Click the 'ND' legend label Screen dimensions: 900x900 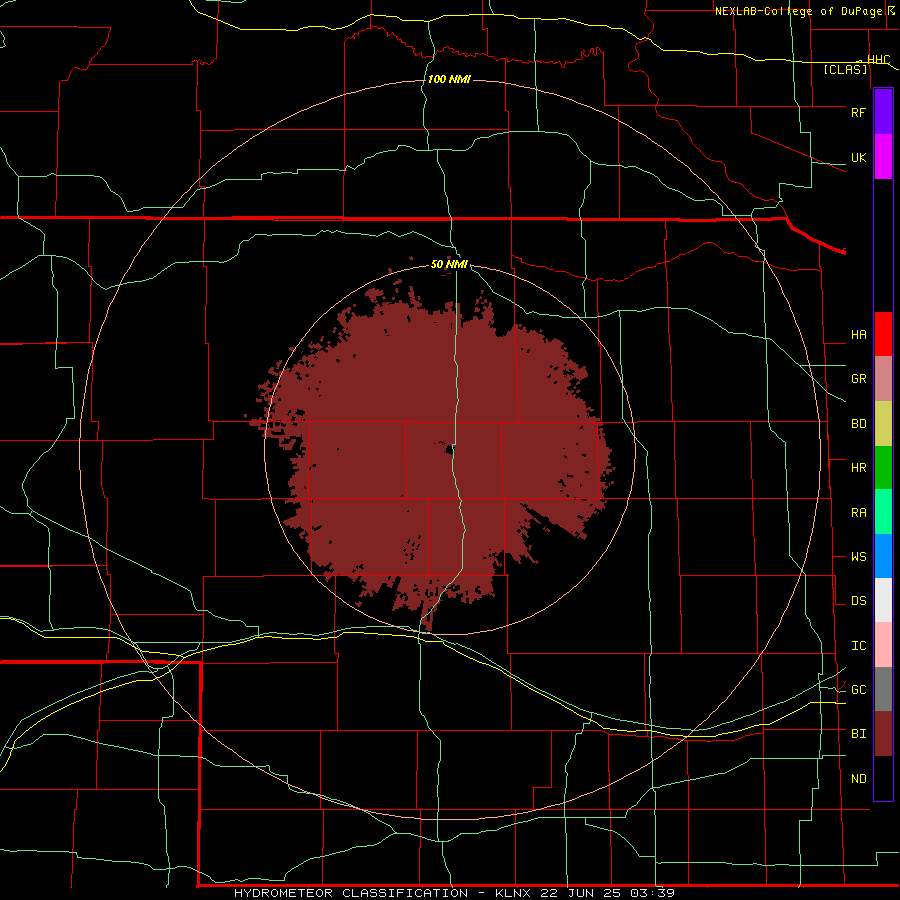858,779
